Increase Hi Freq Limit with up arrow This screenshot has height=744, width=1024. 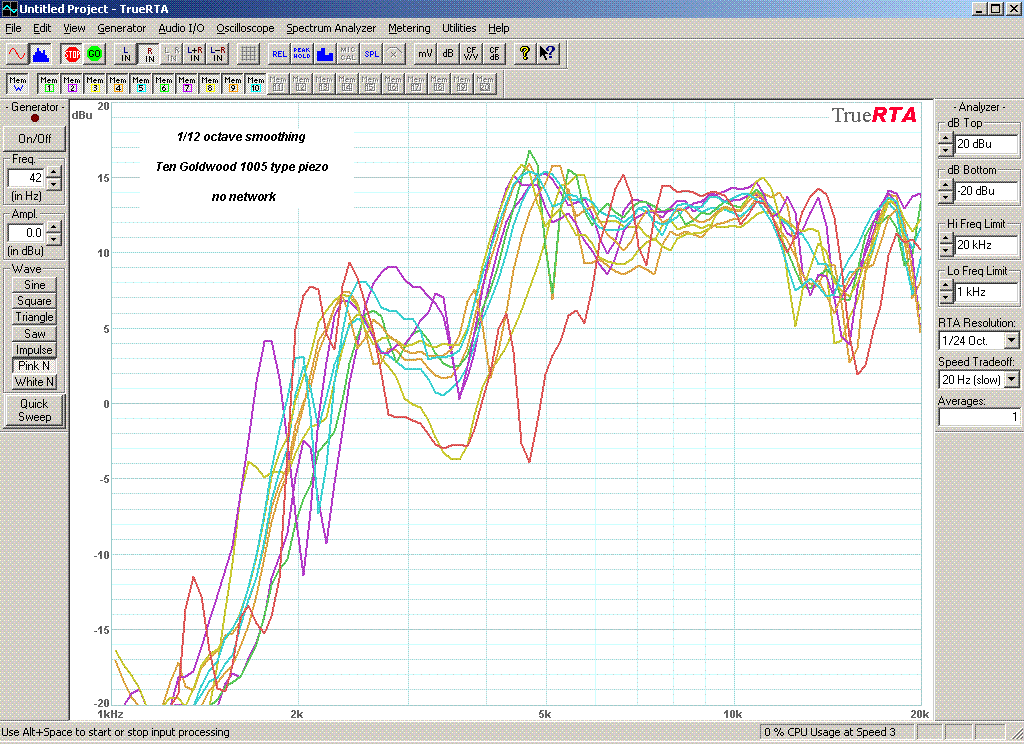(946, 240)
